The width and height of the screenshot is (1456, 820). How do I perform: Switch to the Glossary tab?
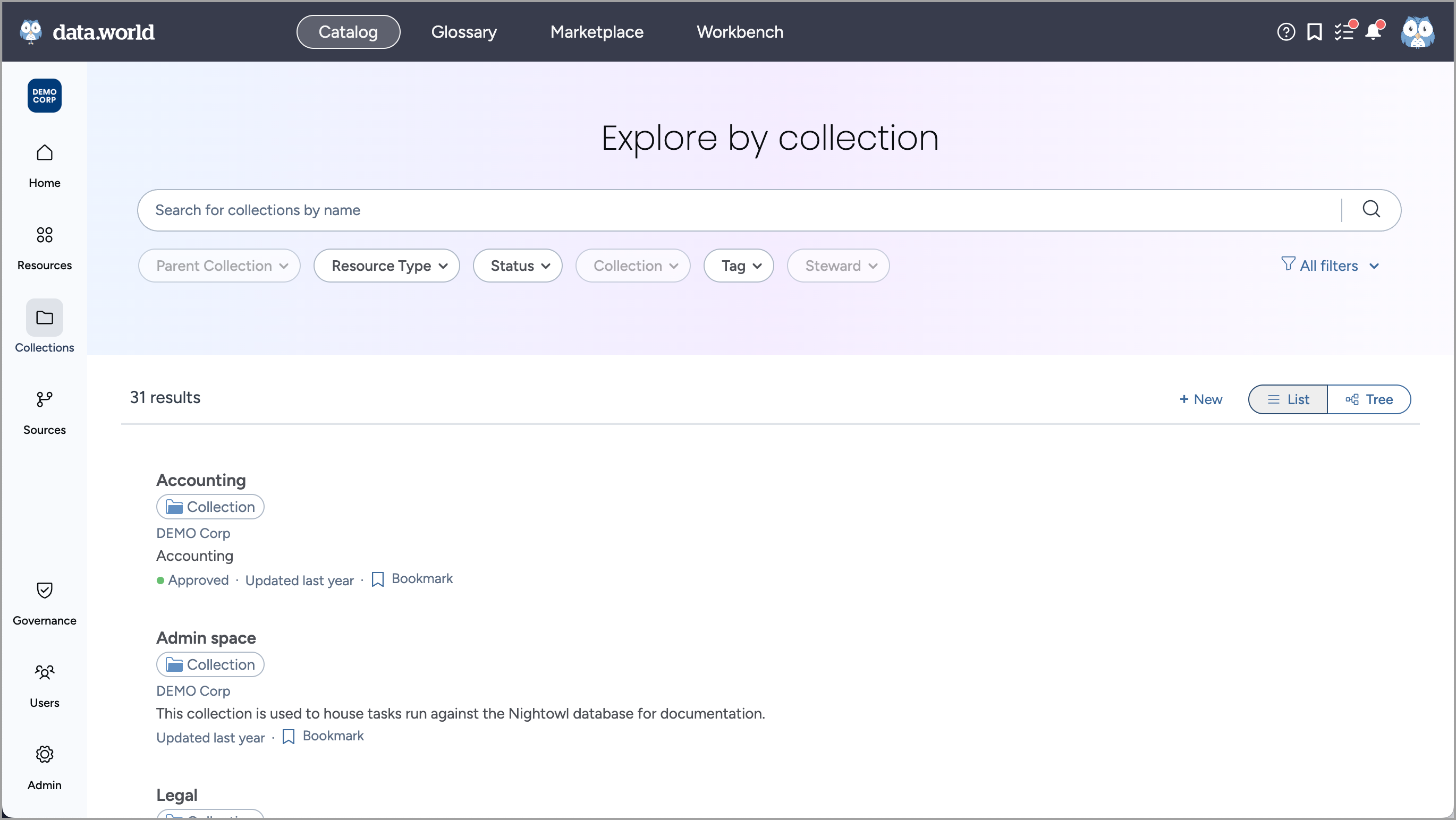pyautogui.click(x=463, y=32)
